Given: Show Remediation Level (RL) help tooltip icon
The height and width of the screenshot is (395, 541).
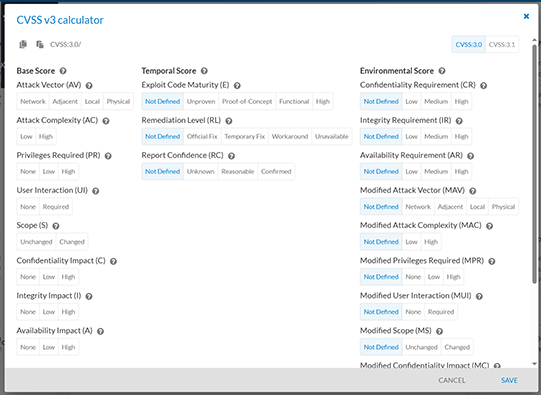Looking at the screenshot, I should (x=229, y=121).
